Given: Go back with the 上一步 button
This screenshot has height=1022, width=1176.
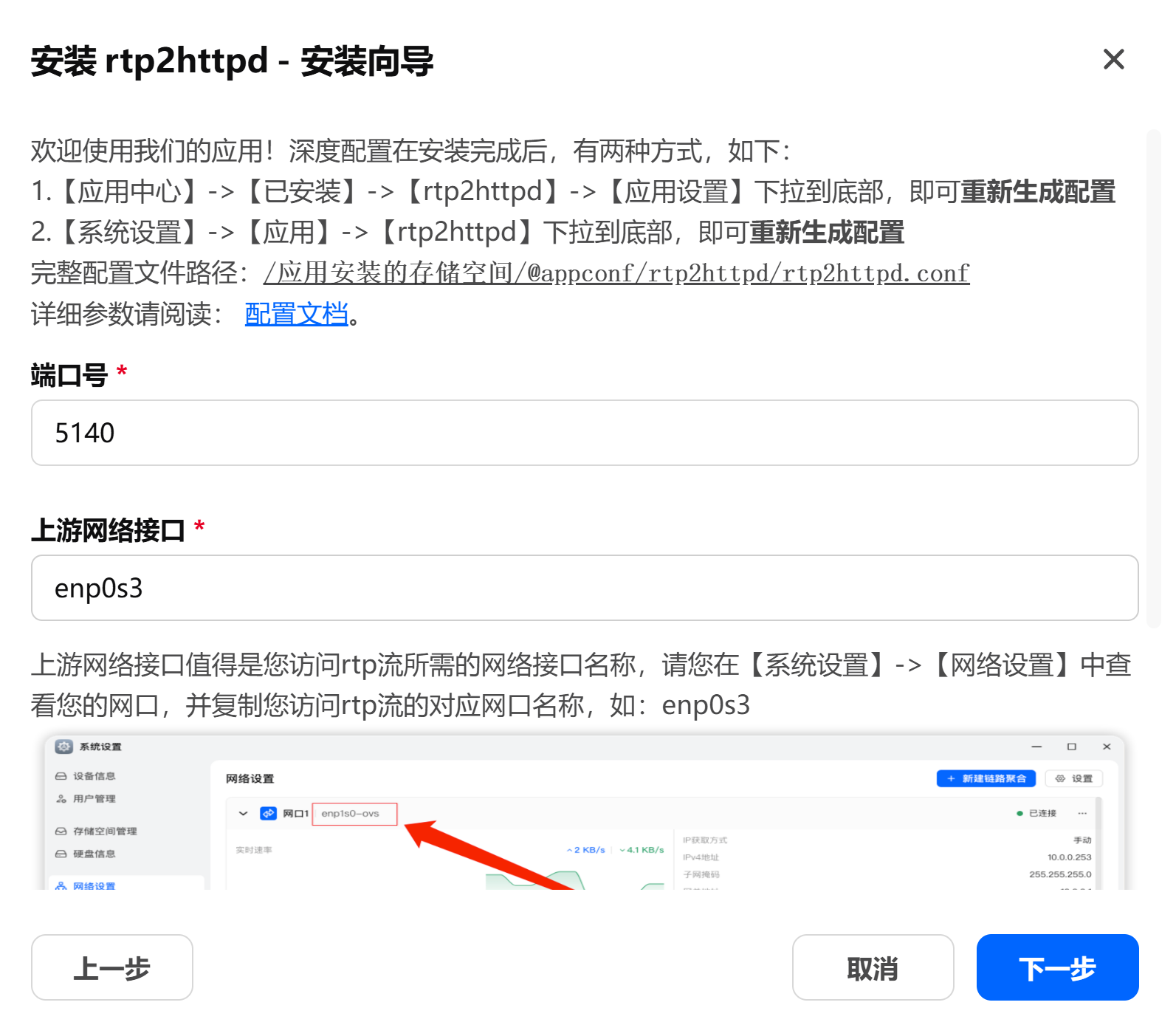Looking at the screenshot, I should (112, 967).
